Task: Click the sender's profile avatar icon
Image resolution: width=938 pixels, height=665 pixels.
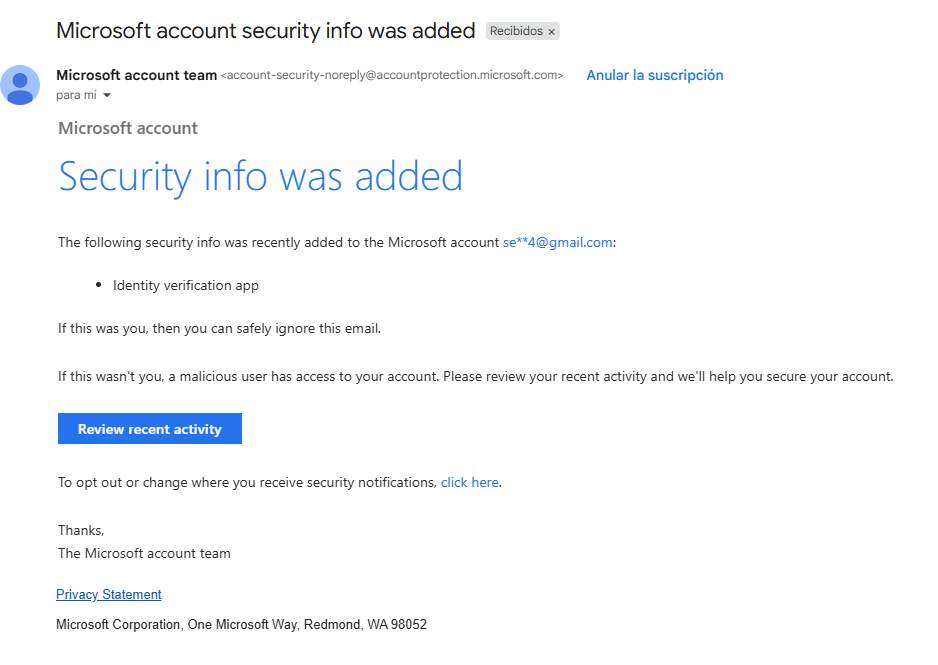Action: (x=20, y=85)
